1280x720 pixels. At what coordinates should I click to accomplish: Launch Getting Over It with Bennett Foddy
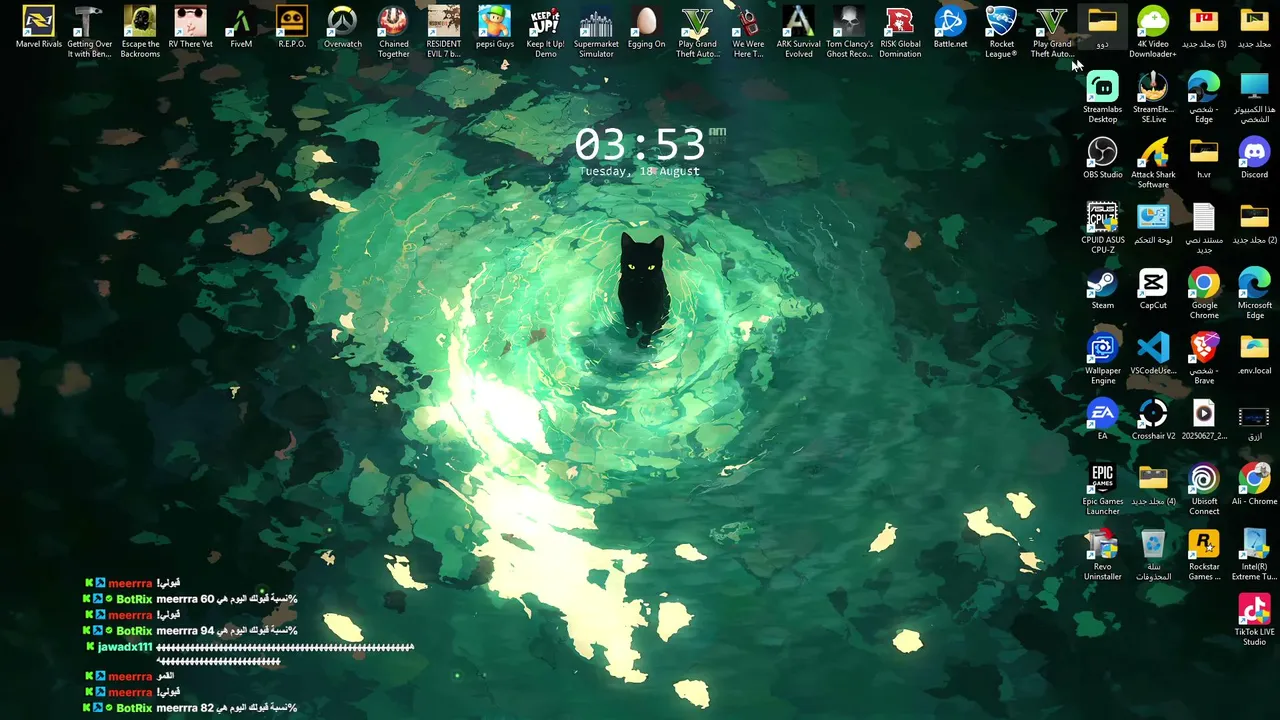90,31
